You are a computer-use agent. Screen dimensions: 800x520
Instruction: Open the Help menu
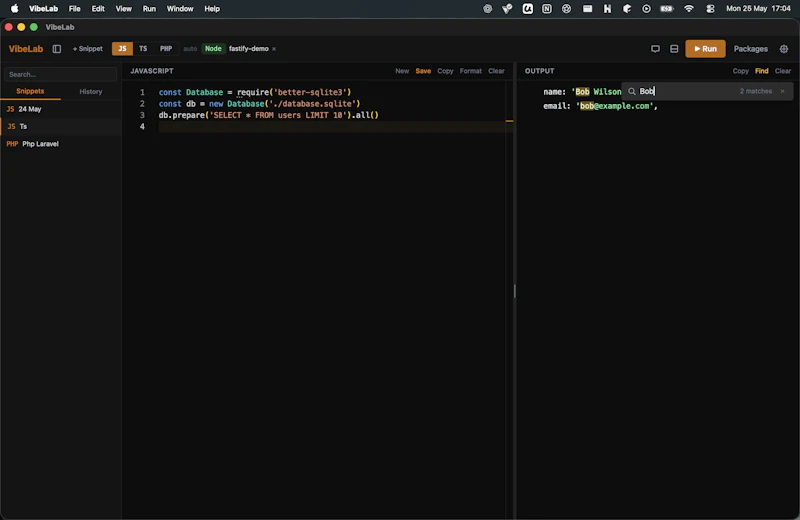pos(212,9)
